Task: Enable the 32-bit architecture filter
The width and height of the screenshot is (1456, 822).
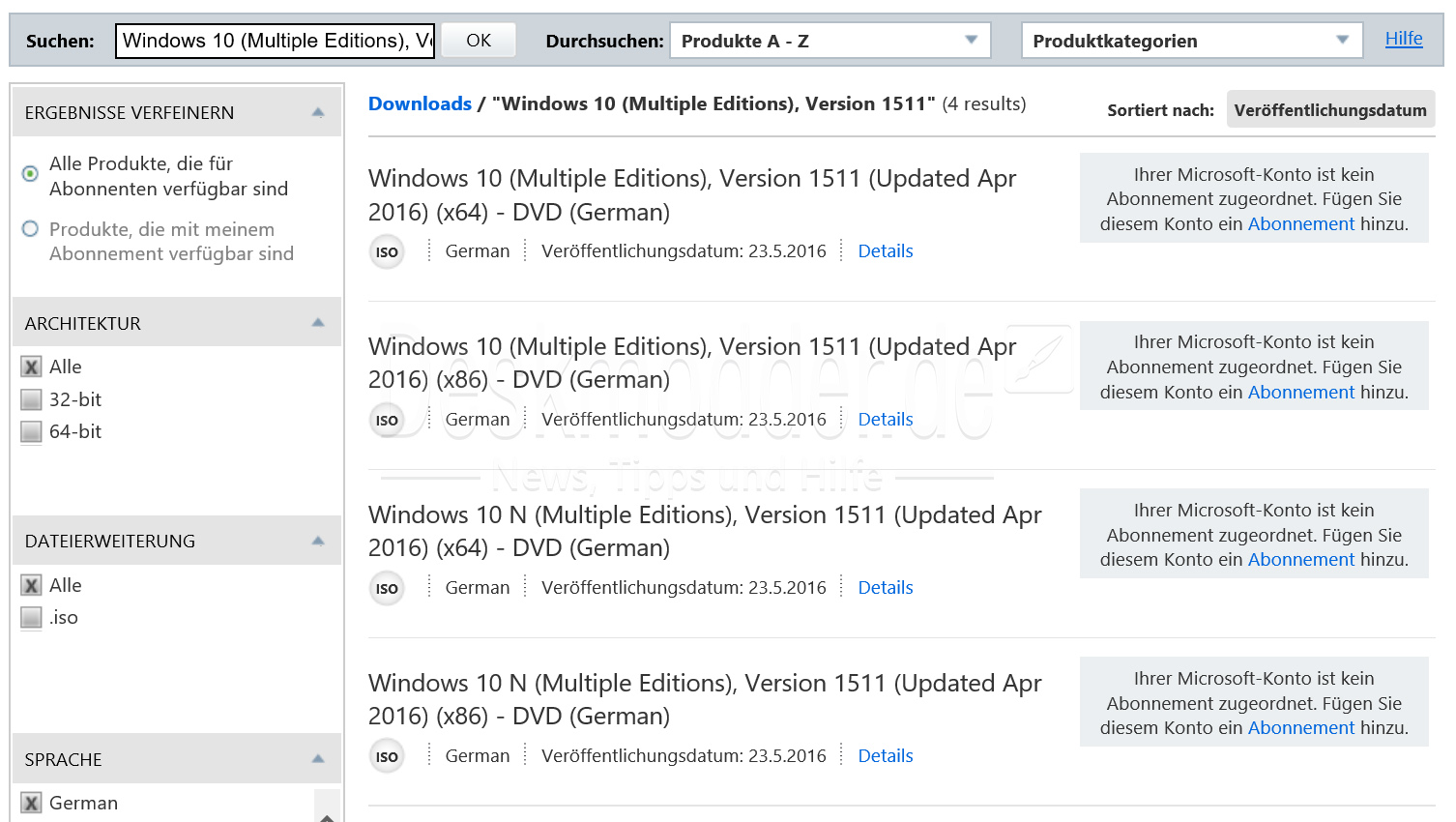Action: click(32, 399)
